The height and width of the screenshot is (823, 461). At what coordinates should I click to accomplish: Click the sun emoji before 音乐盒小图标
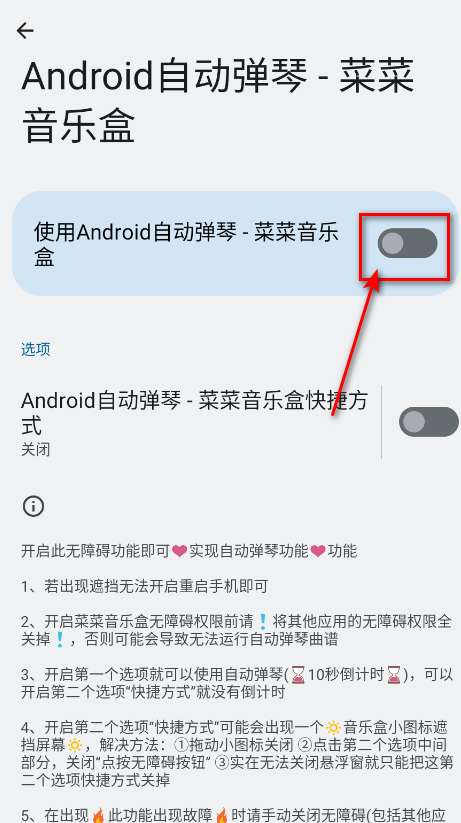click(333, 727)
